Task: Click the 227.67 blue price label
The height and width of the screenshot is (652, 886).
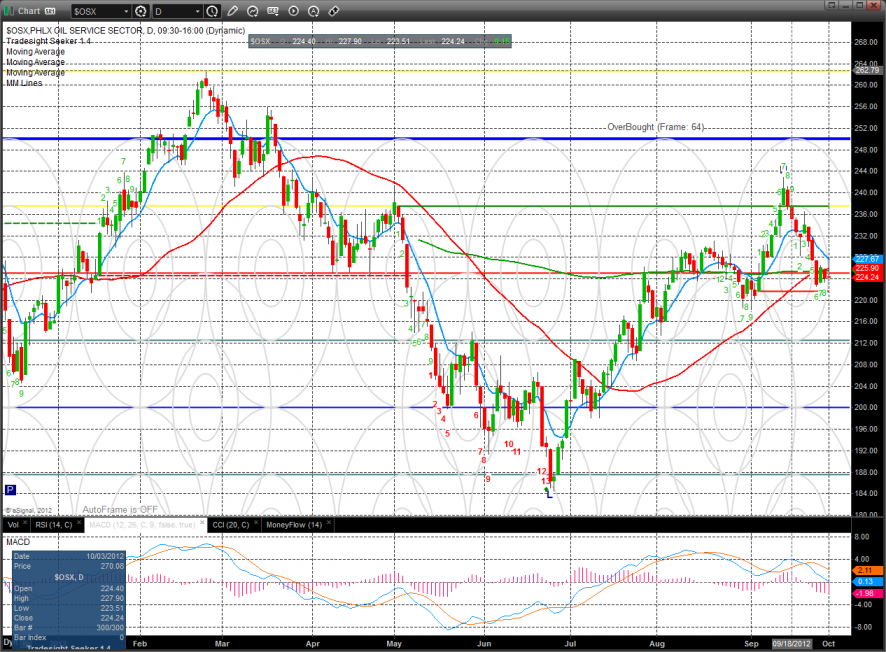Action: (867, 259)
